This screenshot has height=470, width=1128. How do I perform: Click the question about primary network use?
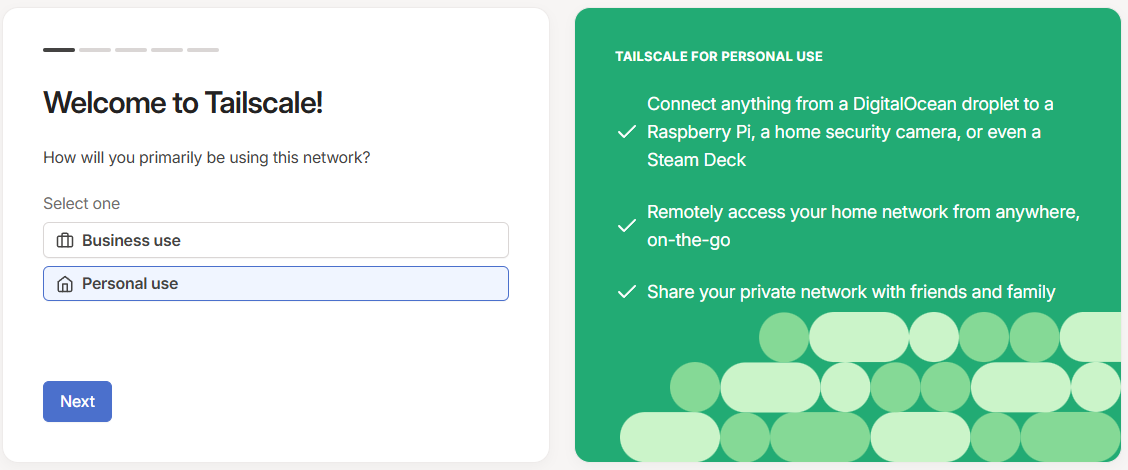pyautogui.click(x=207, y=157)
